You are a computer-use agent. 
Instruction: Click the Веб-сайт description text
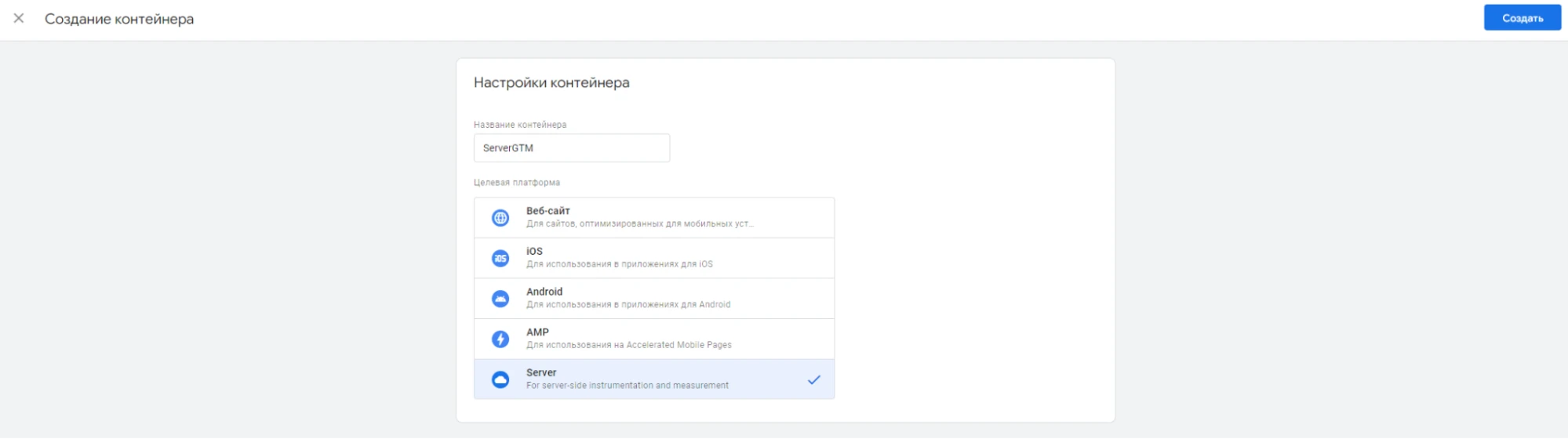pos(639,224)
